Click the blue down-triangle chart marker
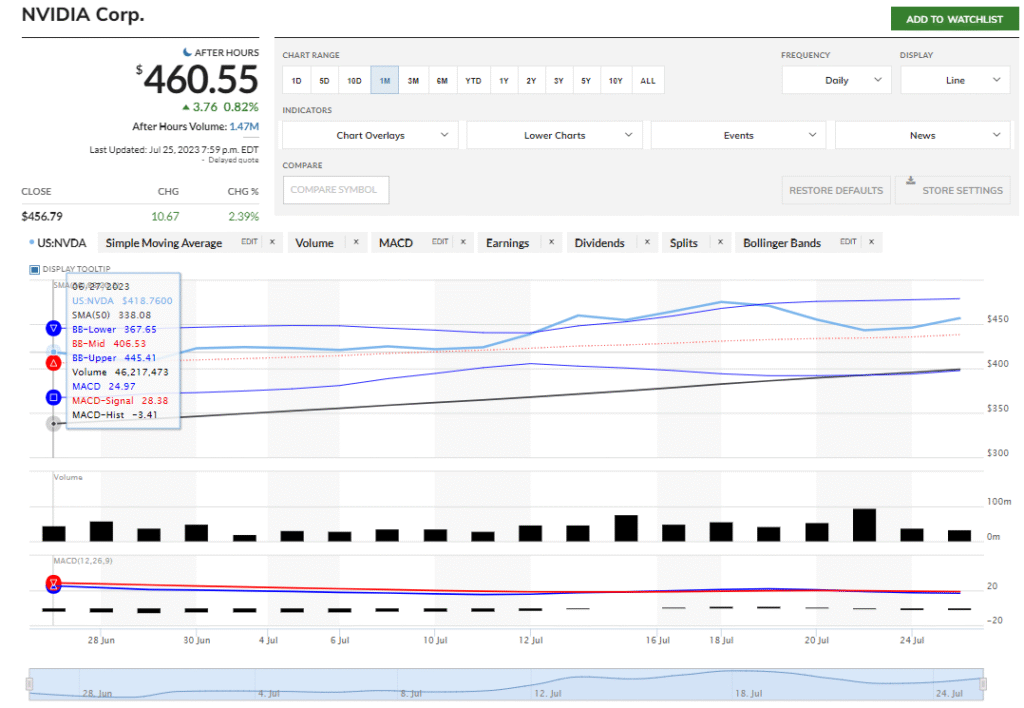The width and height of the screenshot is (1024, 708). [x=54, y=329]
